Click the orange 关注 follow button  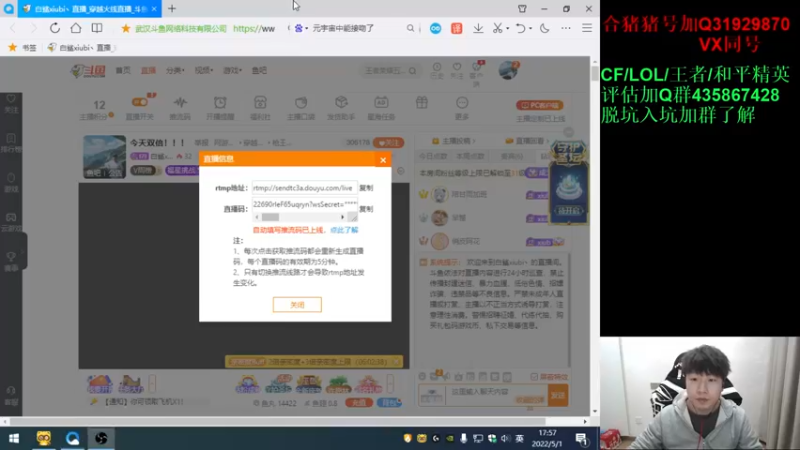tap(388, 143)
